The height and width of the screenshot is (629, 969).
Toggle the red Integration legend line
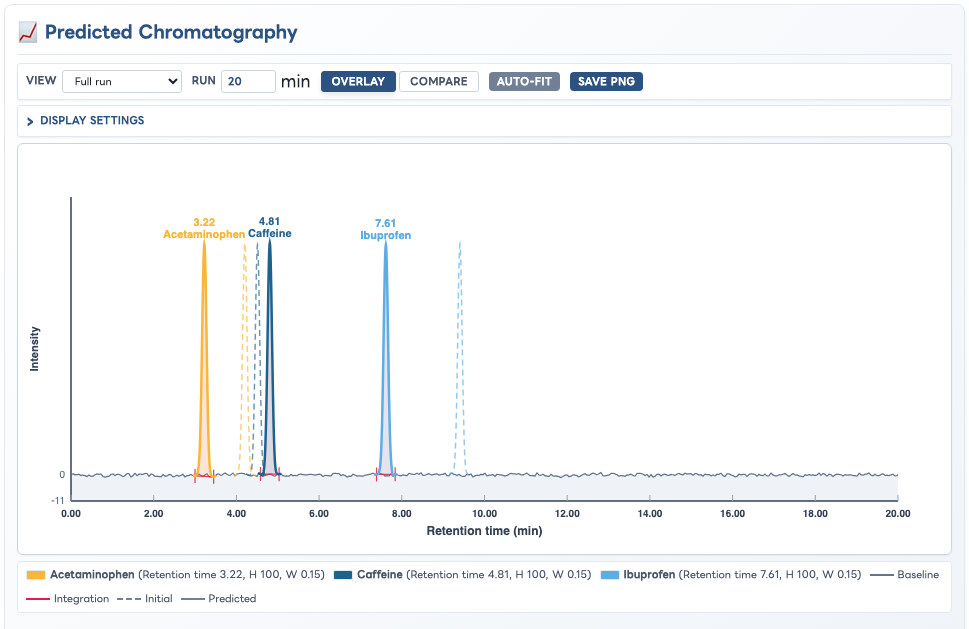pyautogui.click(x=38, y=599)
